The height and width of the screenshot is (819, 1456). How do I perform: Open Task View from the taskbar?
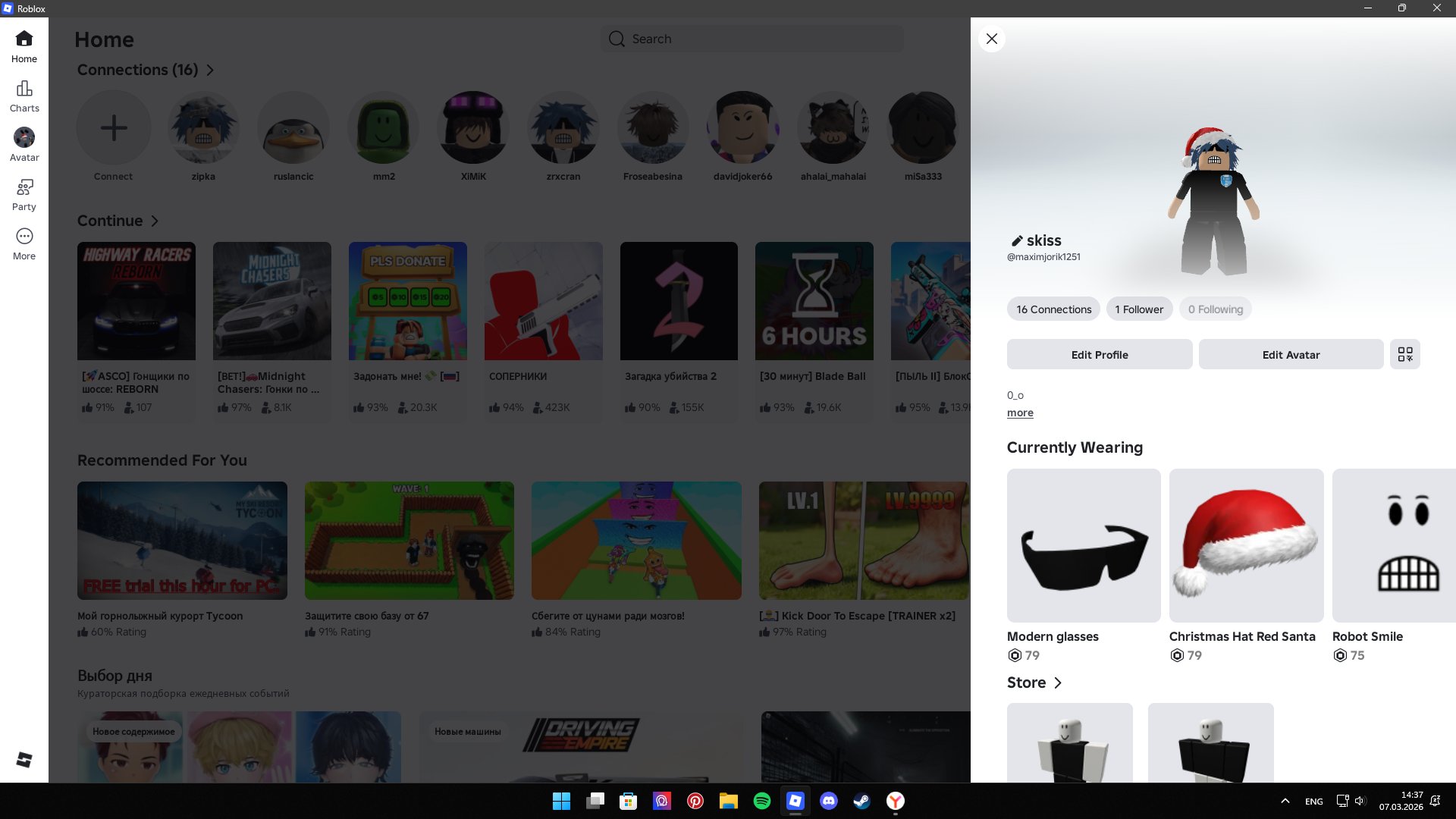point(595,801)
